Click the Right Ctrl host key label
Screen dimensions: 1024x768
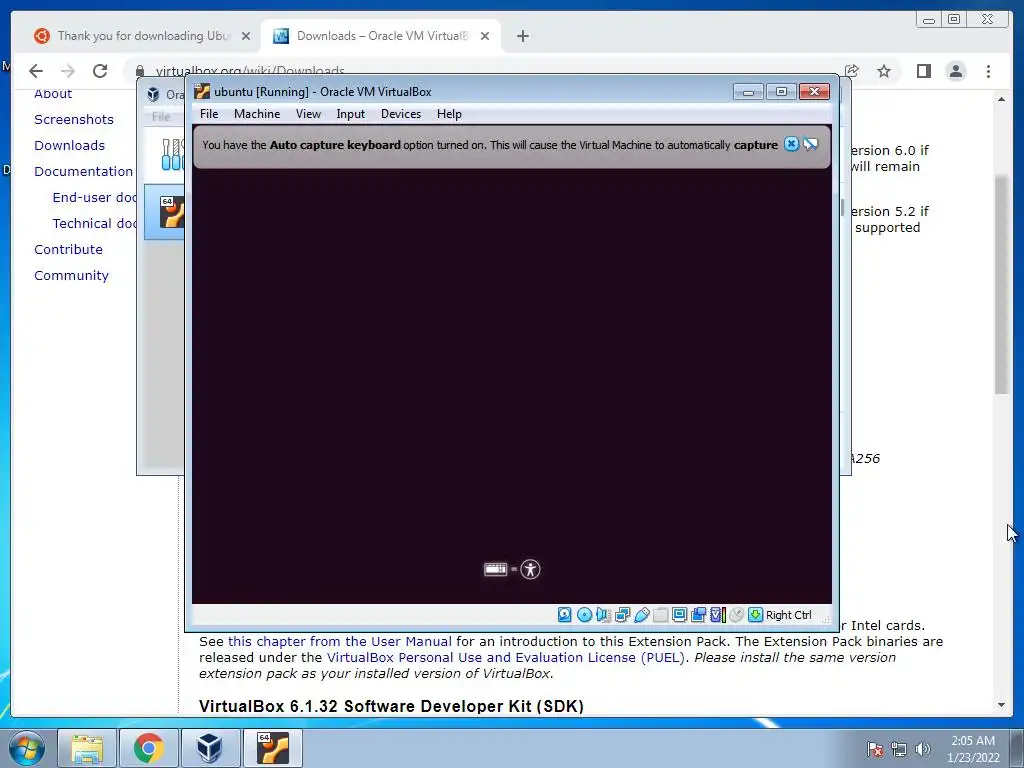click(x=788, y=615)
